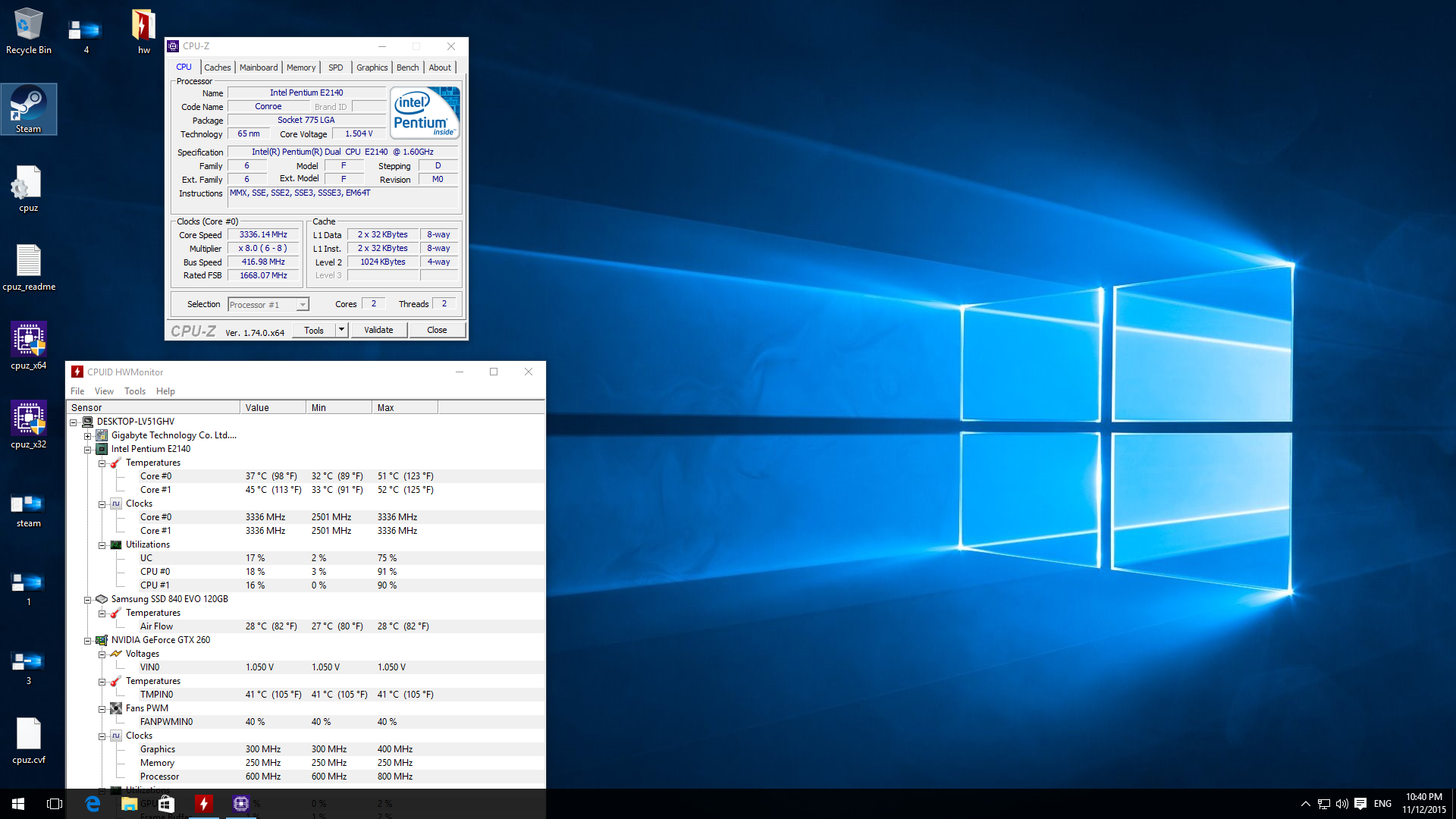Click the Intel Pentium inside logo

425,112
